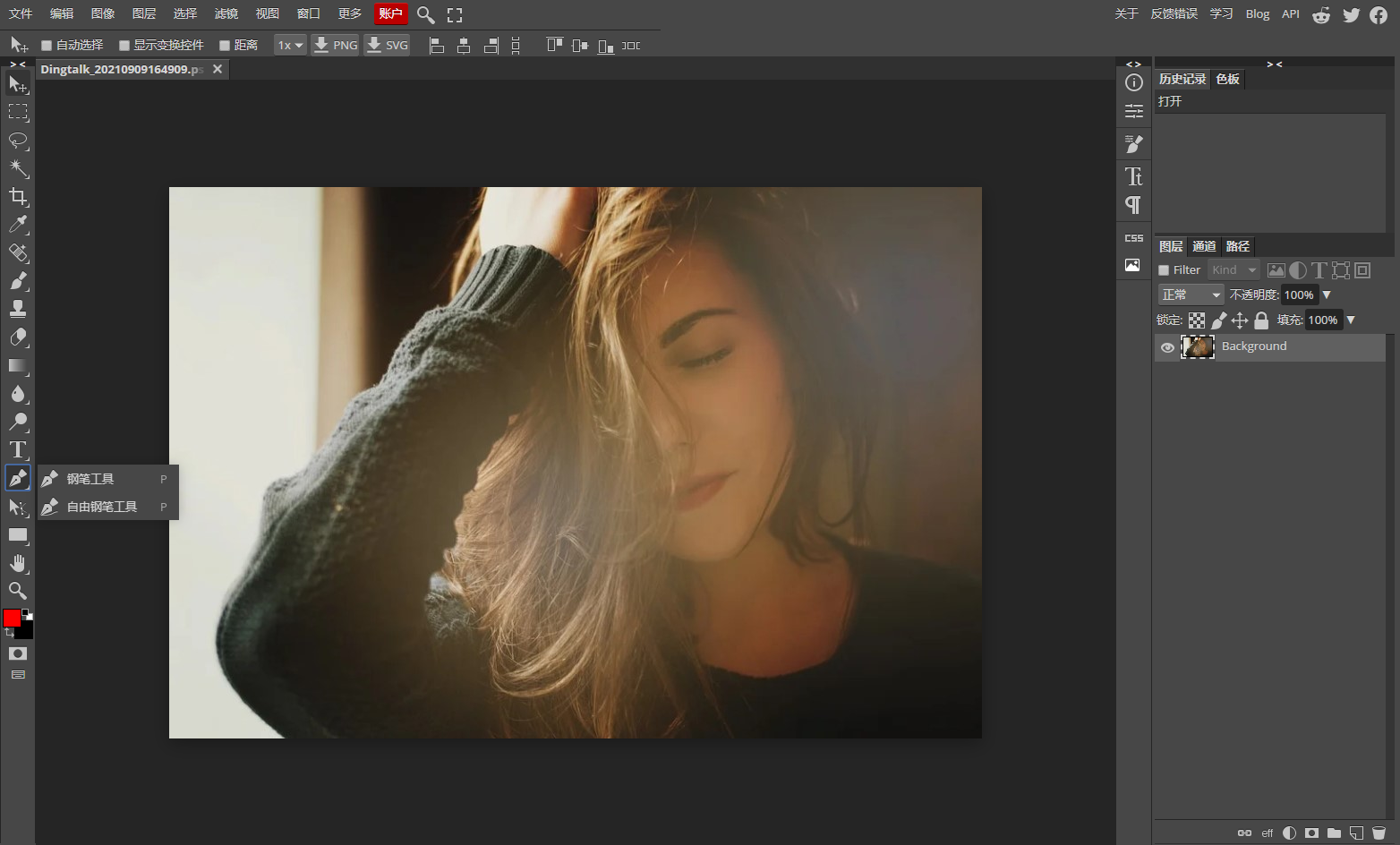Enable the 自动选择 checkbox
The width and height of the screenshot is (1400, 845).
pyautogui.click(x=47, y=46)
